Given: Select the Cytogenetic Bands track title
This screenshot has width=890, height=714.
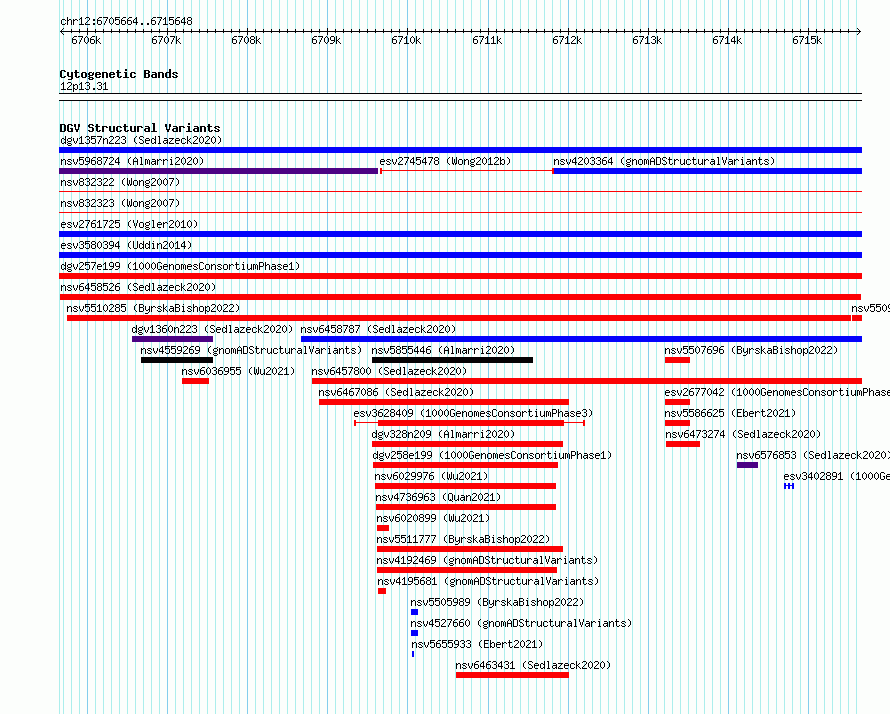Looking at the screenshot, I should pyautogui.click(x=119, y=74).
